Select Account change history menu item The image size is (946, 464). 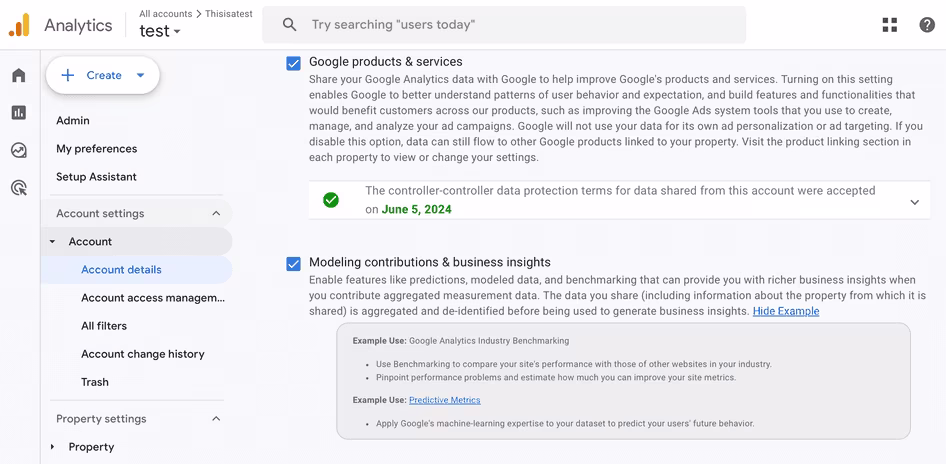pyautogui.click(x=143, y=354)
